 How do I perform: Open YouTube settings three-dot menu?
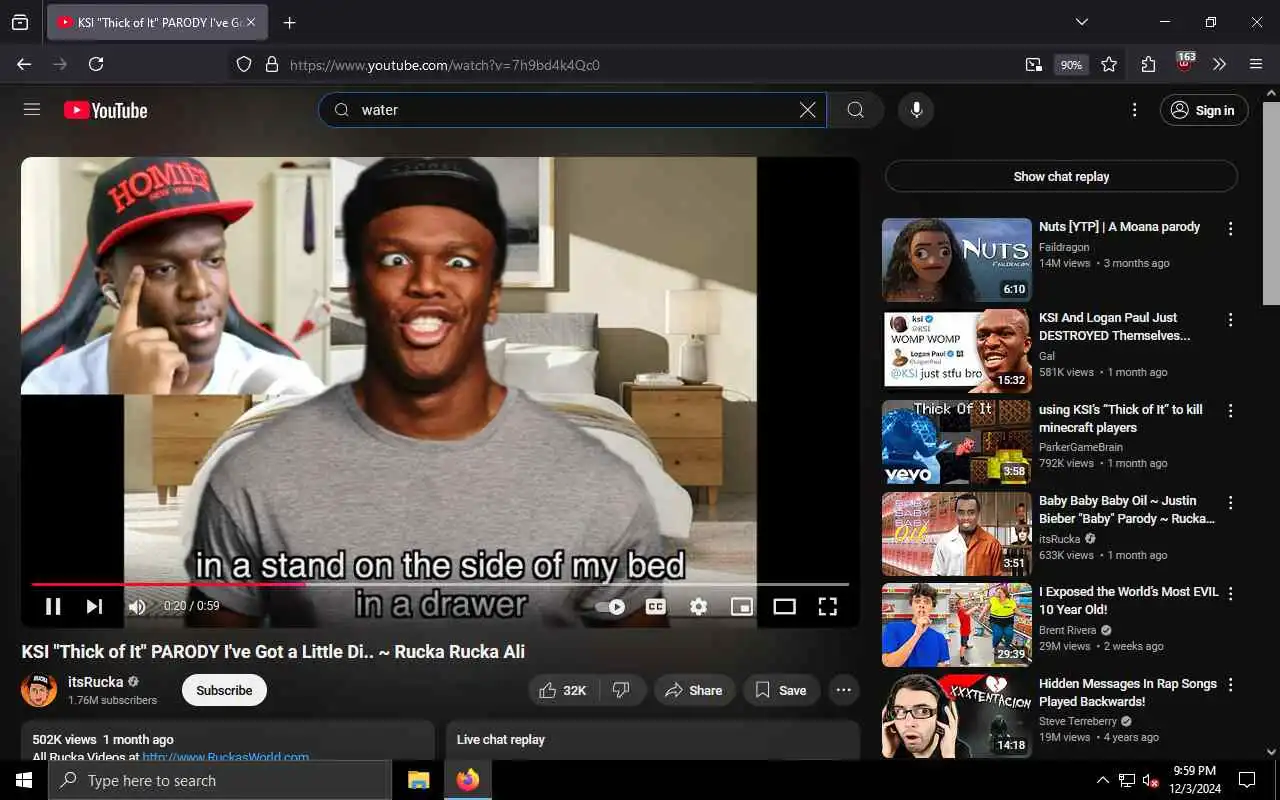click(1134, 110)
